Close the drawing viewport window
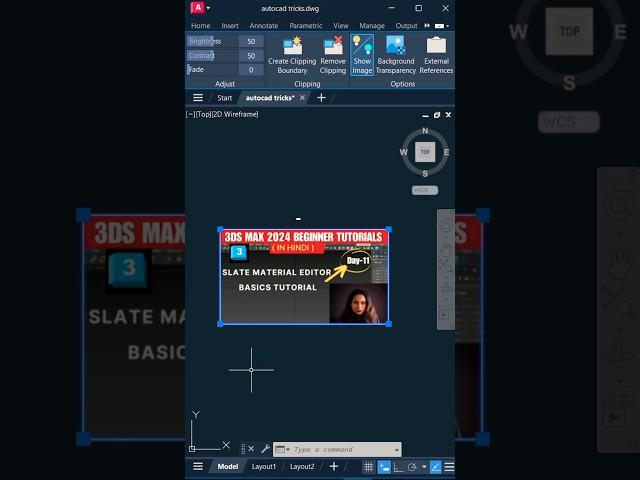This screenshot has height=480, width=640. point(448,115)
